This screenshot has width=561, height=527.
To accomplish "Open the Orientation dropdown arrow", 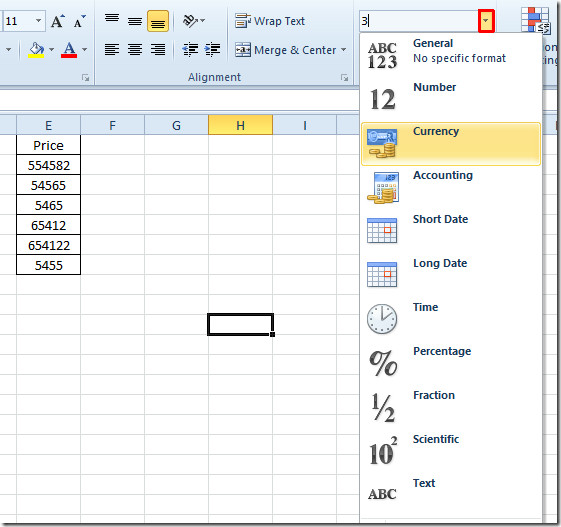I will pos(203,21).
